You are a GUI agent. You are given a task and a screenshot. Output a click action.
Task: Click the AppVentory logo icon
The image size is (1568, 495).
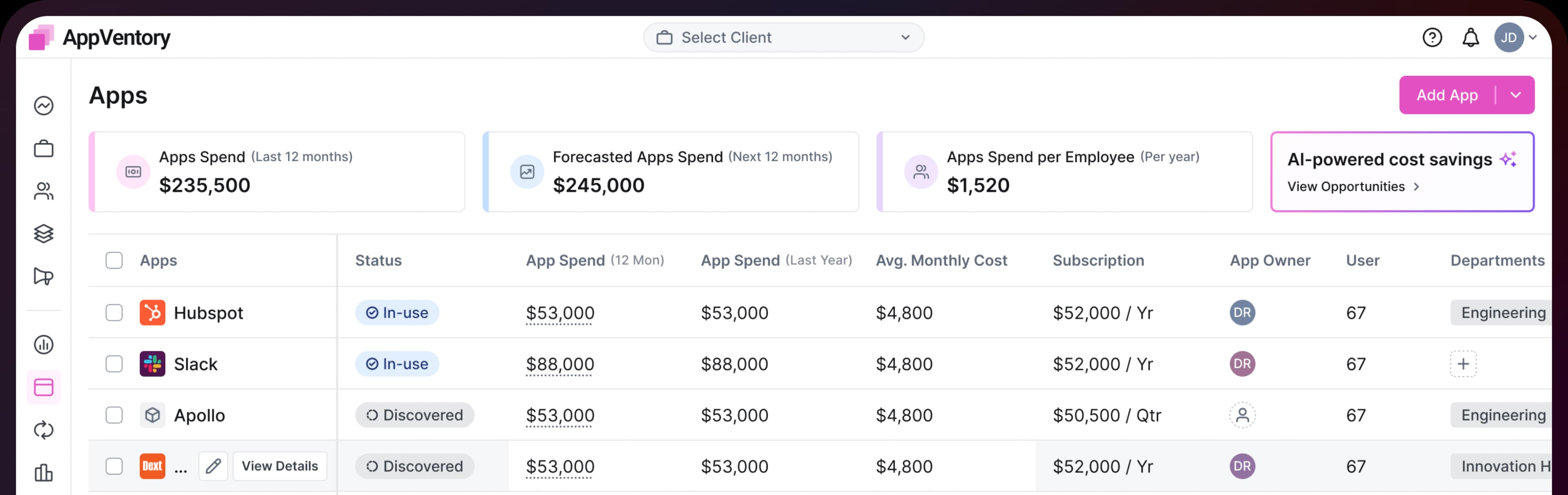click(41, 38)
